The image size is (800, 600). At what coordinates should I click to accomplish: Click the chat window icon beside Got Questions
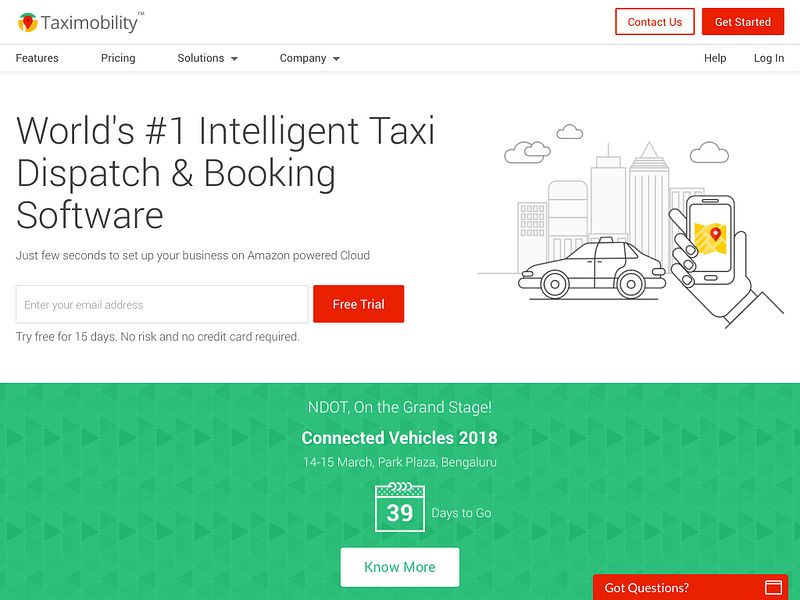tap(773, 587)
